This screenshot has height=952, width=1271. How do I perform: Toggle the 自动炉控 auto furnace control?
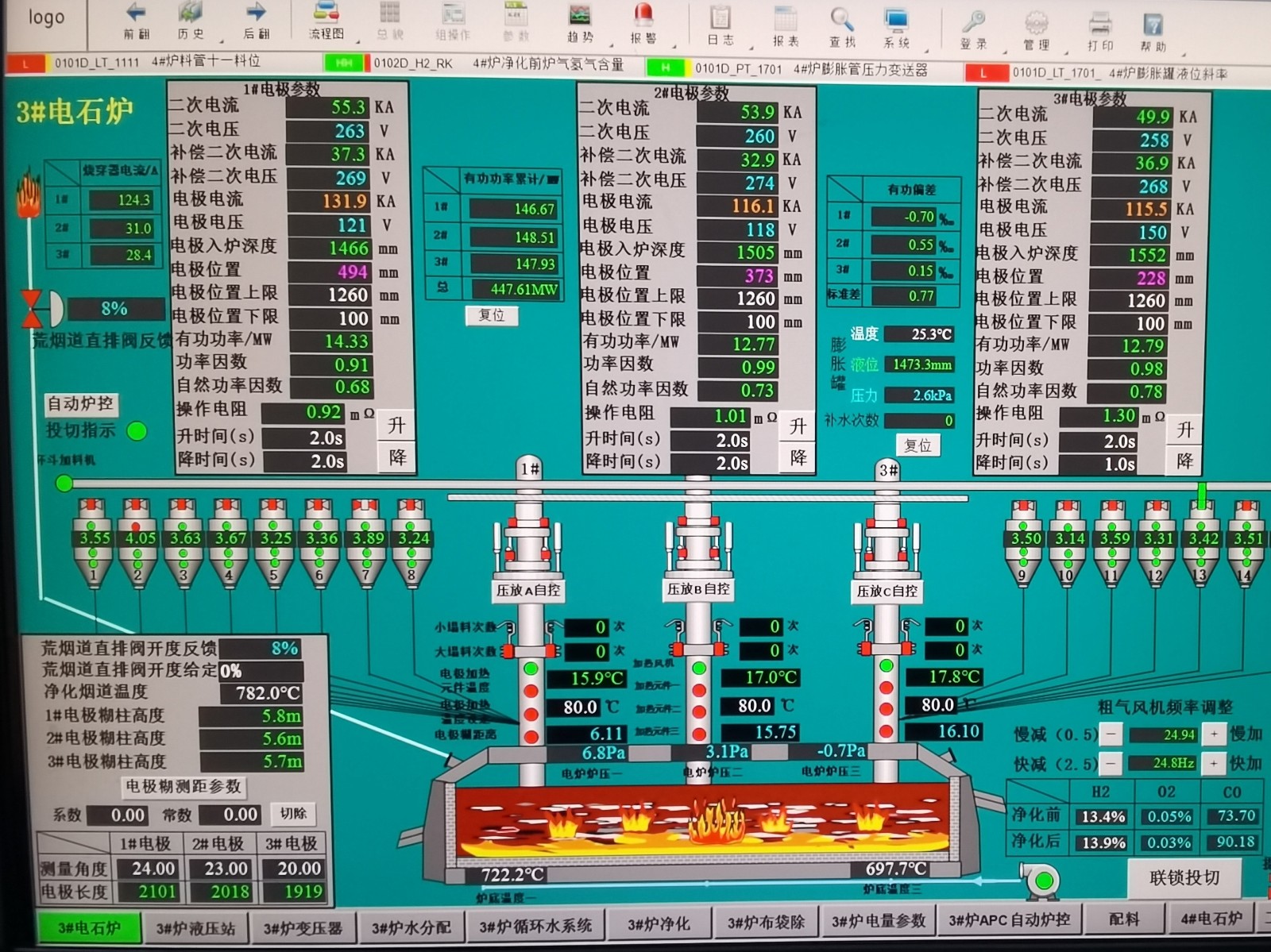coord(80,404)
